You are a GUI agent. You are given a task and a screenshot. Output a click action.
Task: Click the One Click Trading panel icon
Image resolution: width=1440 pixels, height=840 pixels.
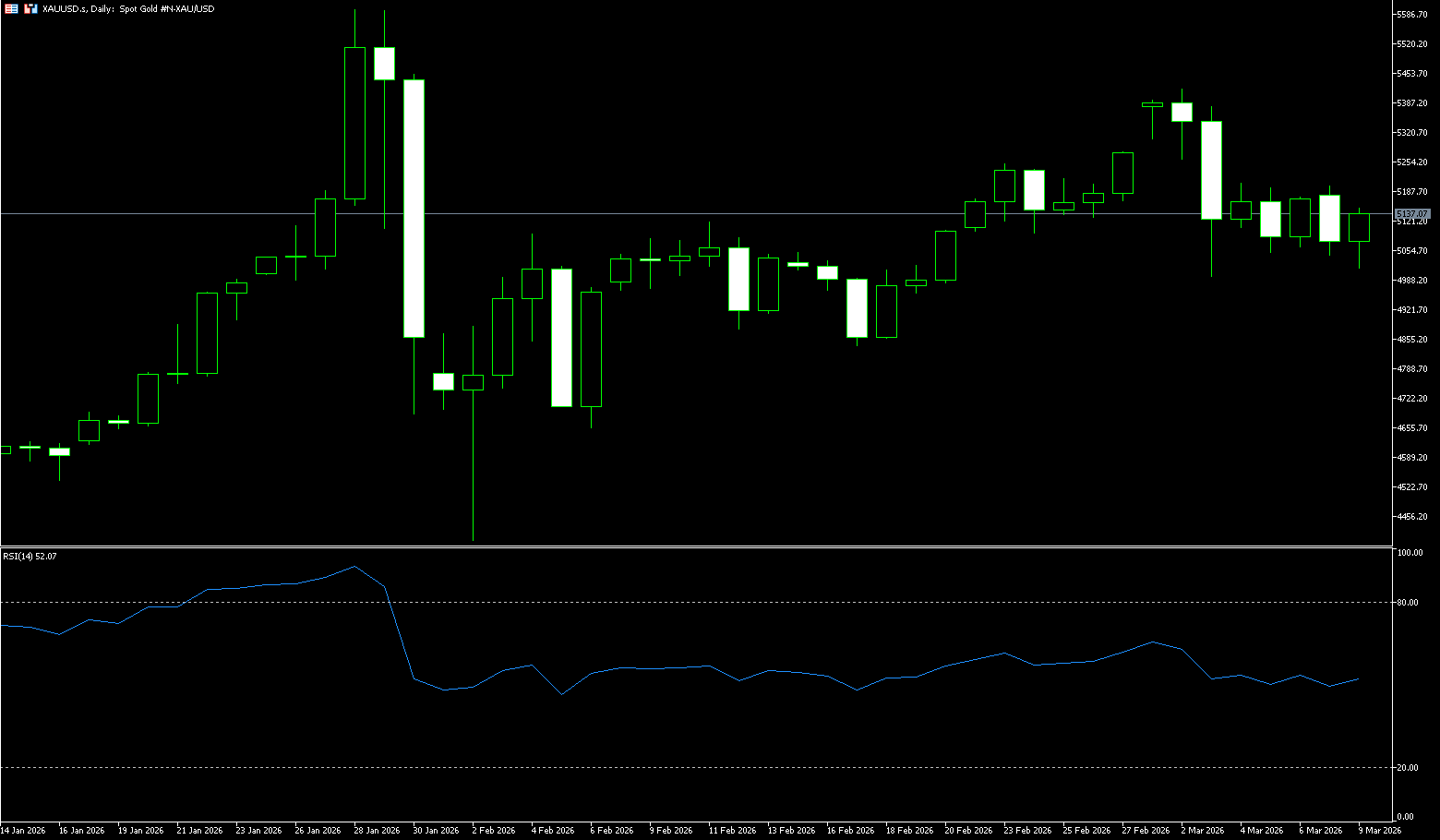coord(11,8)
